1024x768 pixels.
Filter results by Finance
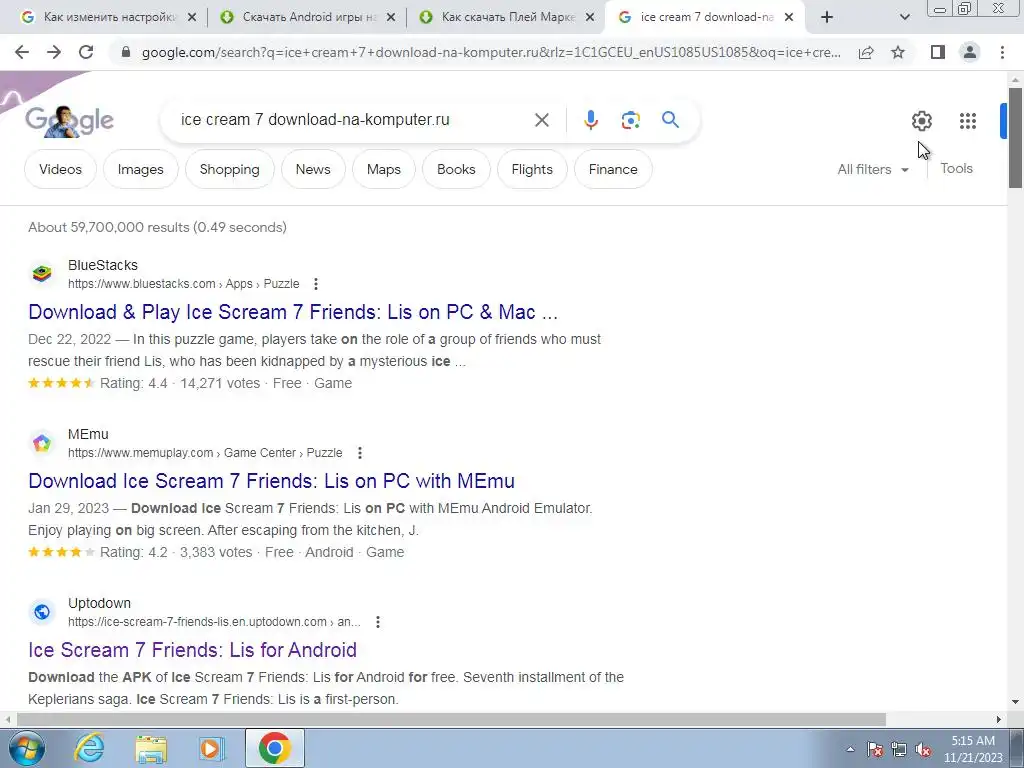click(x=613, y=169)
